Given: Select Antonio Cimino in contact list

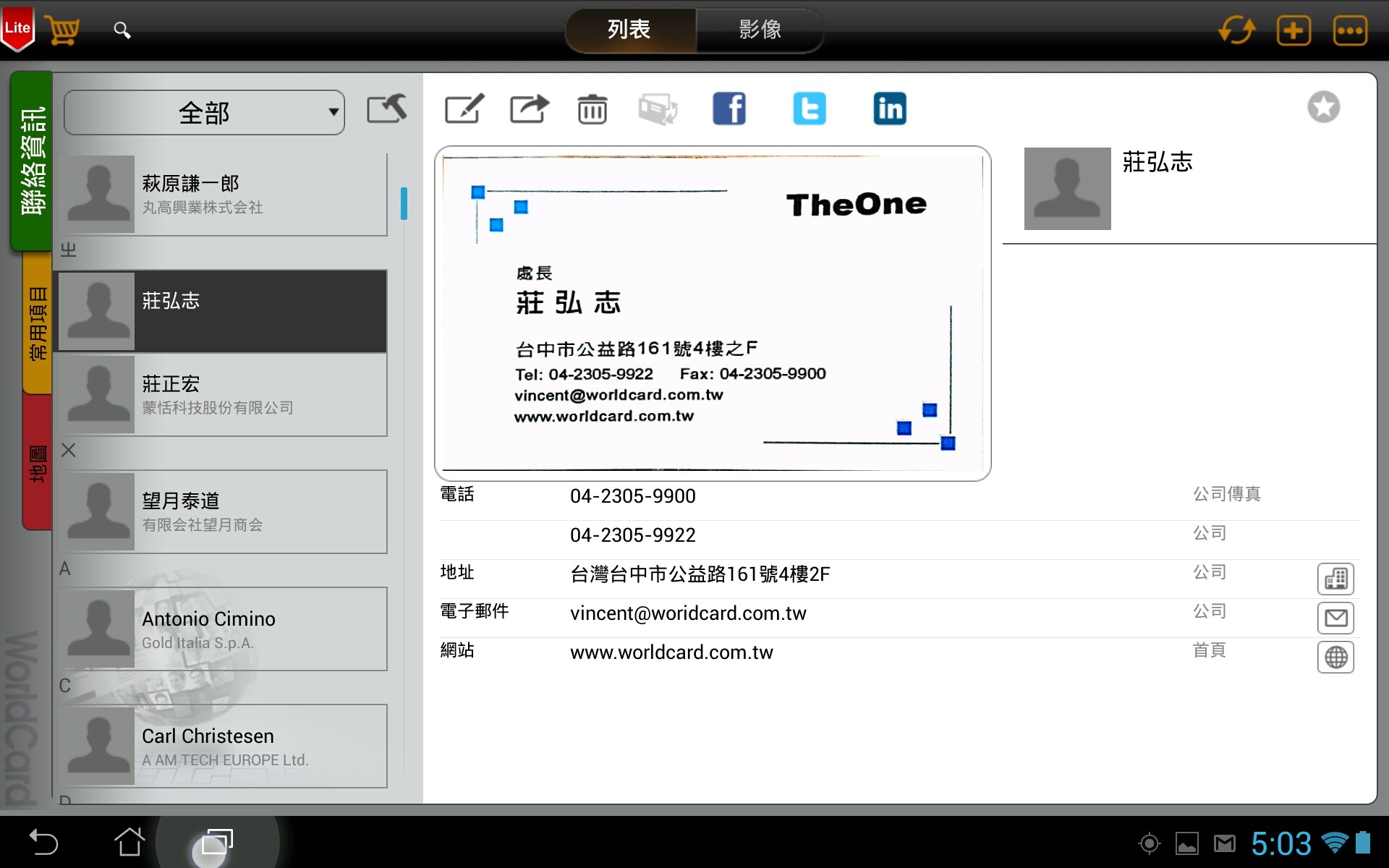Looking at the screenshot, I should [x=223, y=629].
